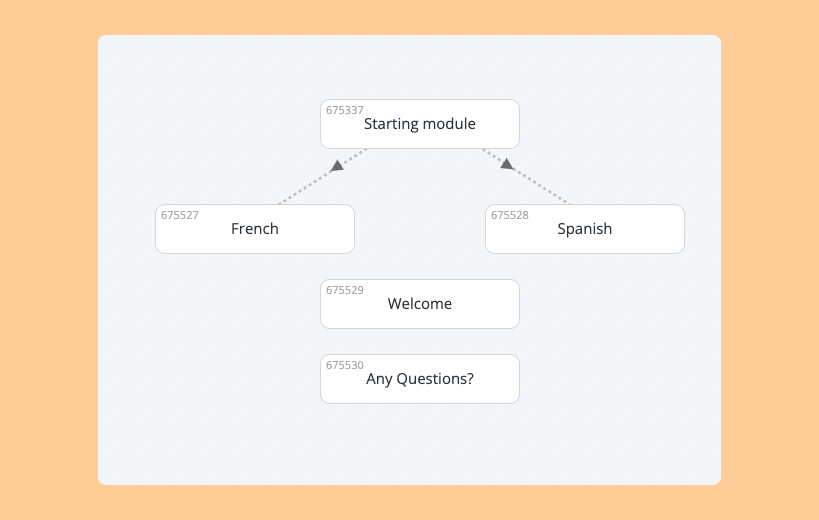Click dotted line from French to Starting module
The image size is (819, 520).
(308, 185)
